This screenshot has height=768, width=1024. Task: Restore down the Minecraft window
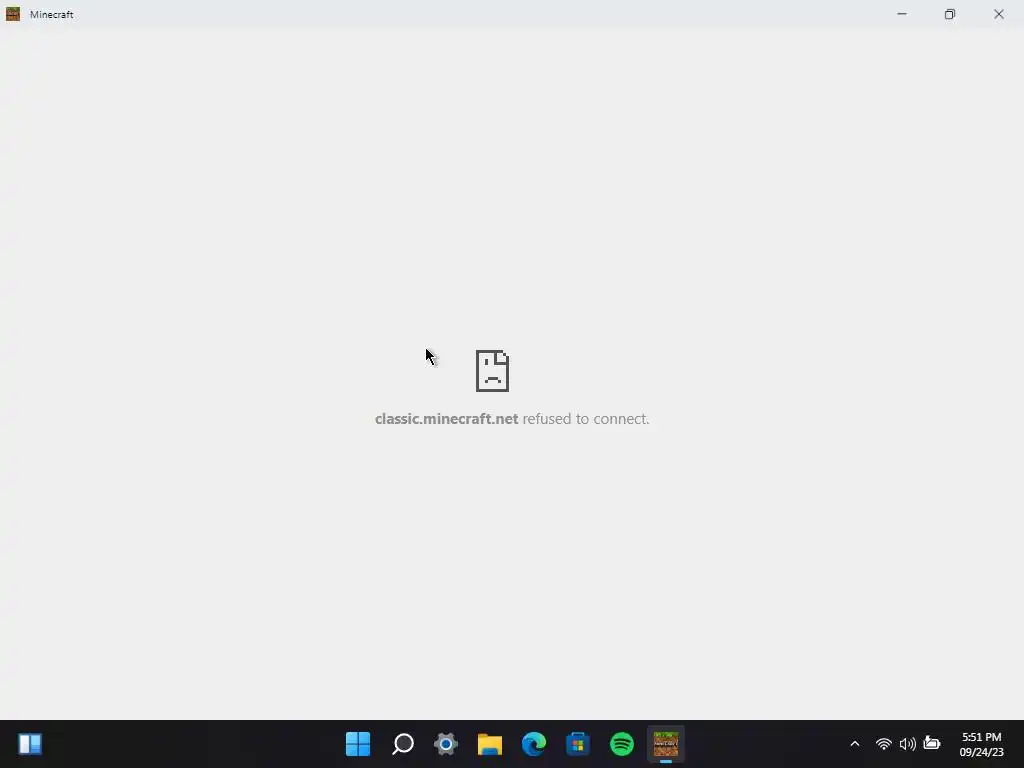950,14
